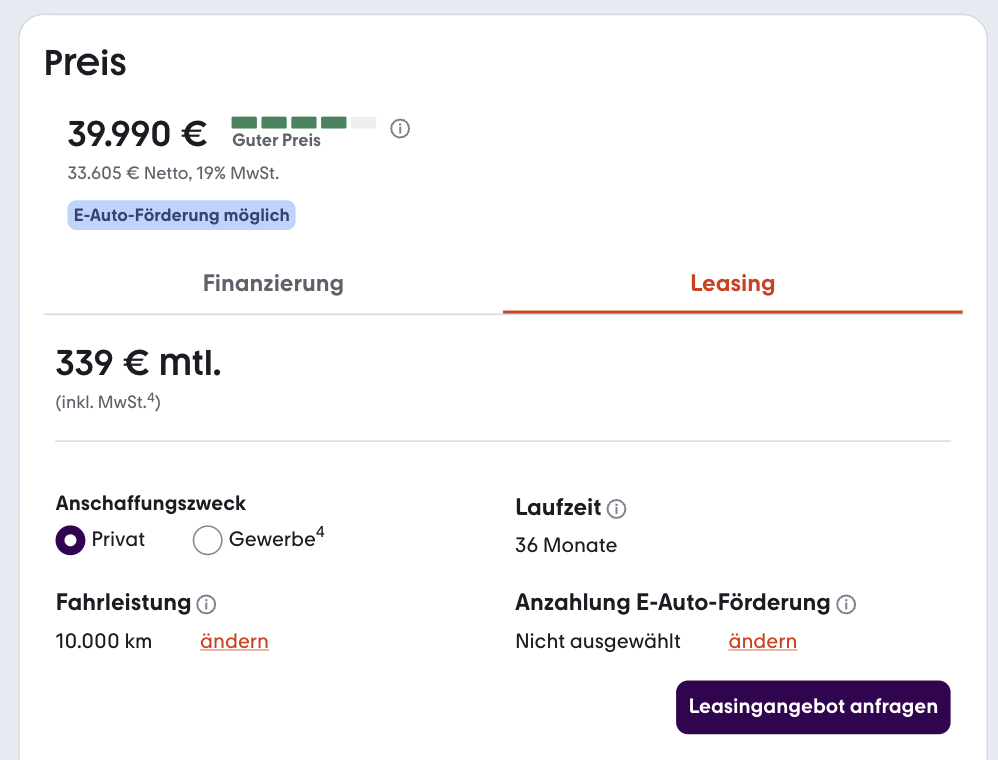The width and height of the screenshot is (998, 760).
Task: Click Leasingangebot anfragen button
Action: (813, 707)
